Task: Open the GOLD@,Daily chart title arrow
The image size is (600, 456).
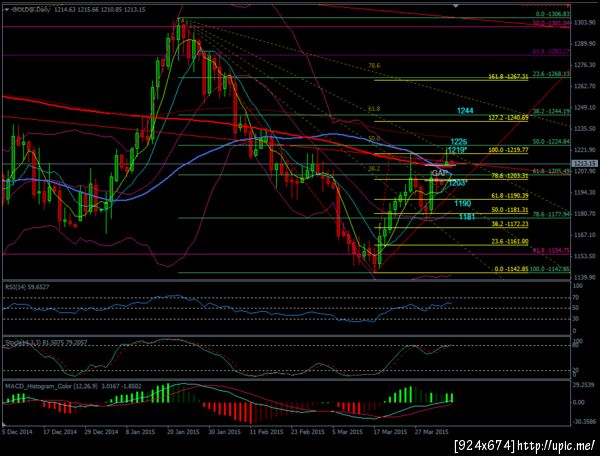Action: coord(7,10)
